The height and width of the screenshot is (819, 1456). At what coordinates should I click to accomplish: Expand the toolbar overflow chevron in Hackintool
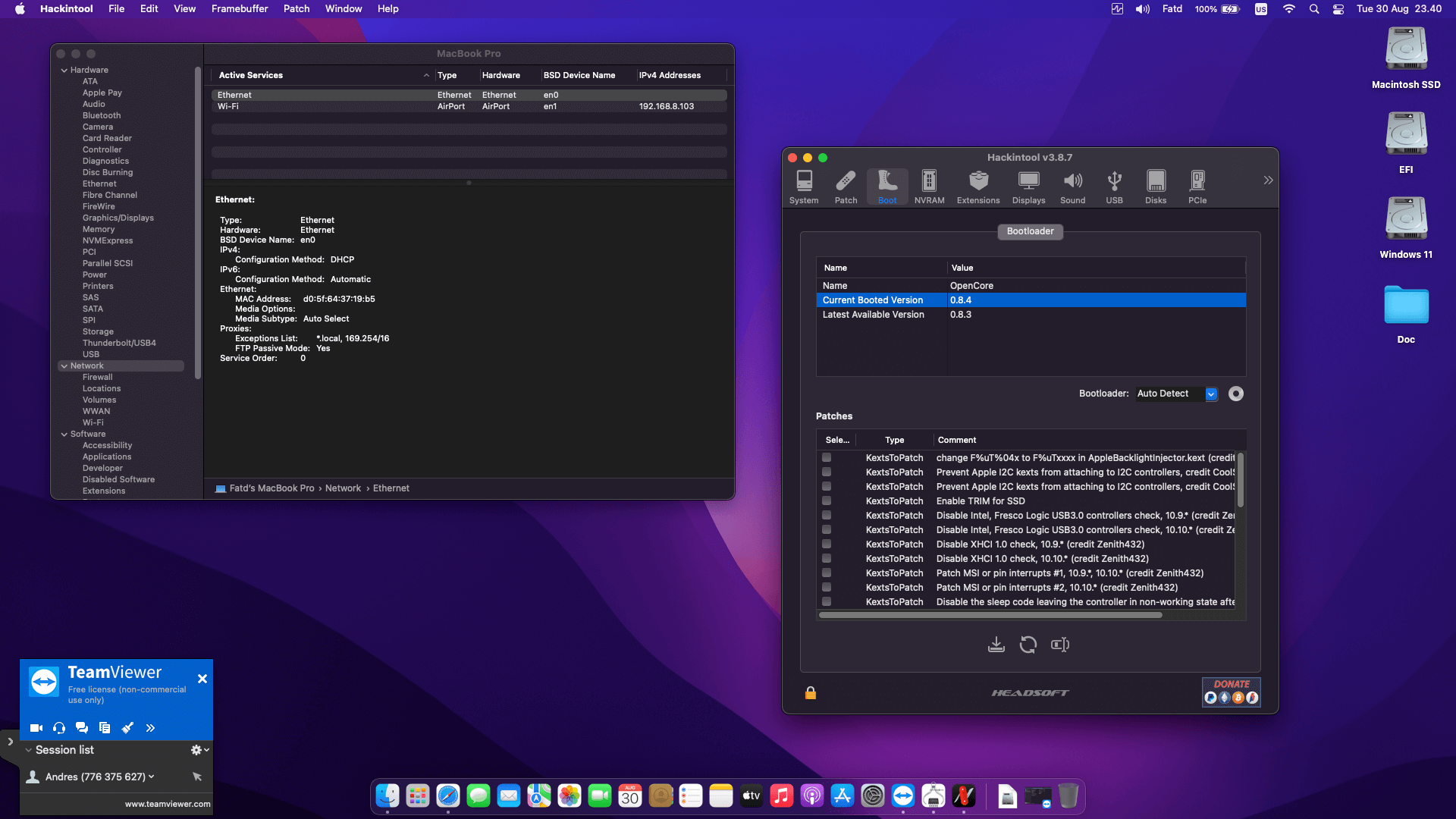pos(1268,180)
